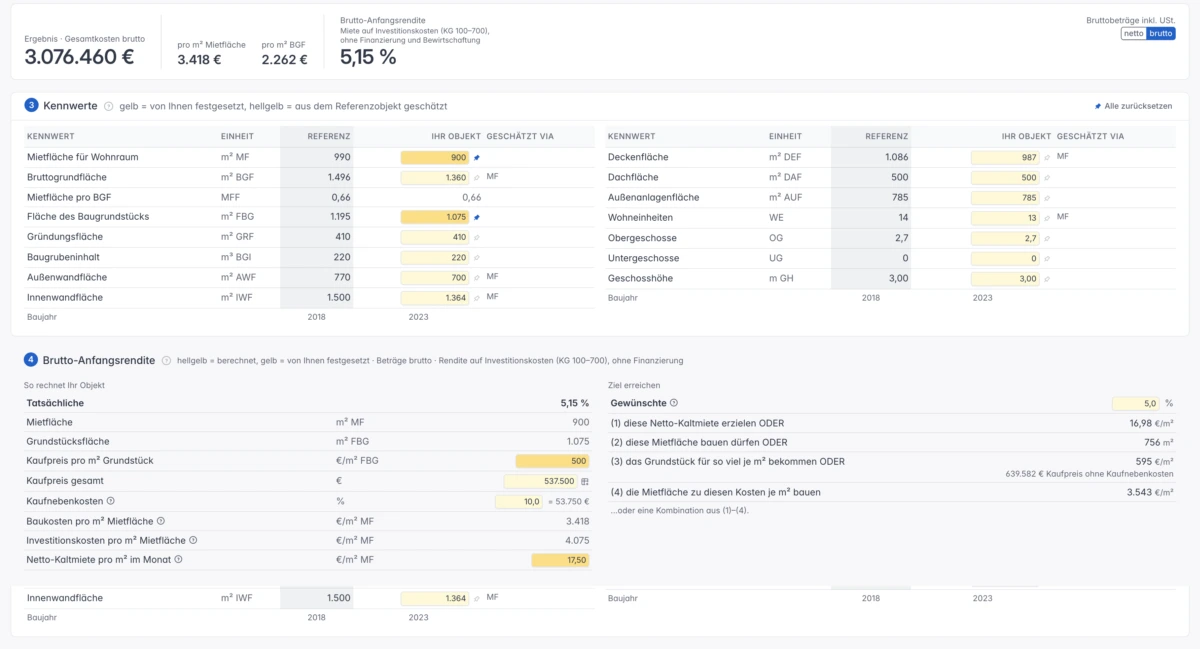This screenshot has width=1200, height=649.
Task: Pin the Geschosshöhe value
Action: point(1047,278)
